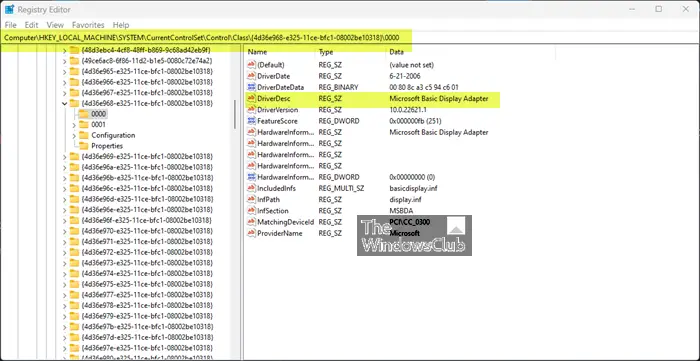Click the "basicdisplay.inf" data value

(x=413, y=188)
